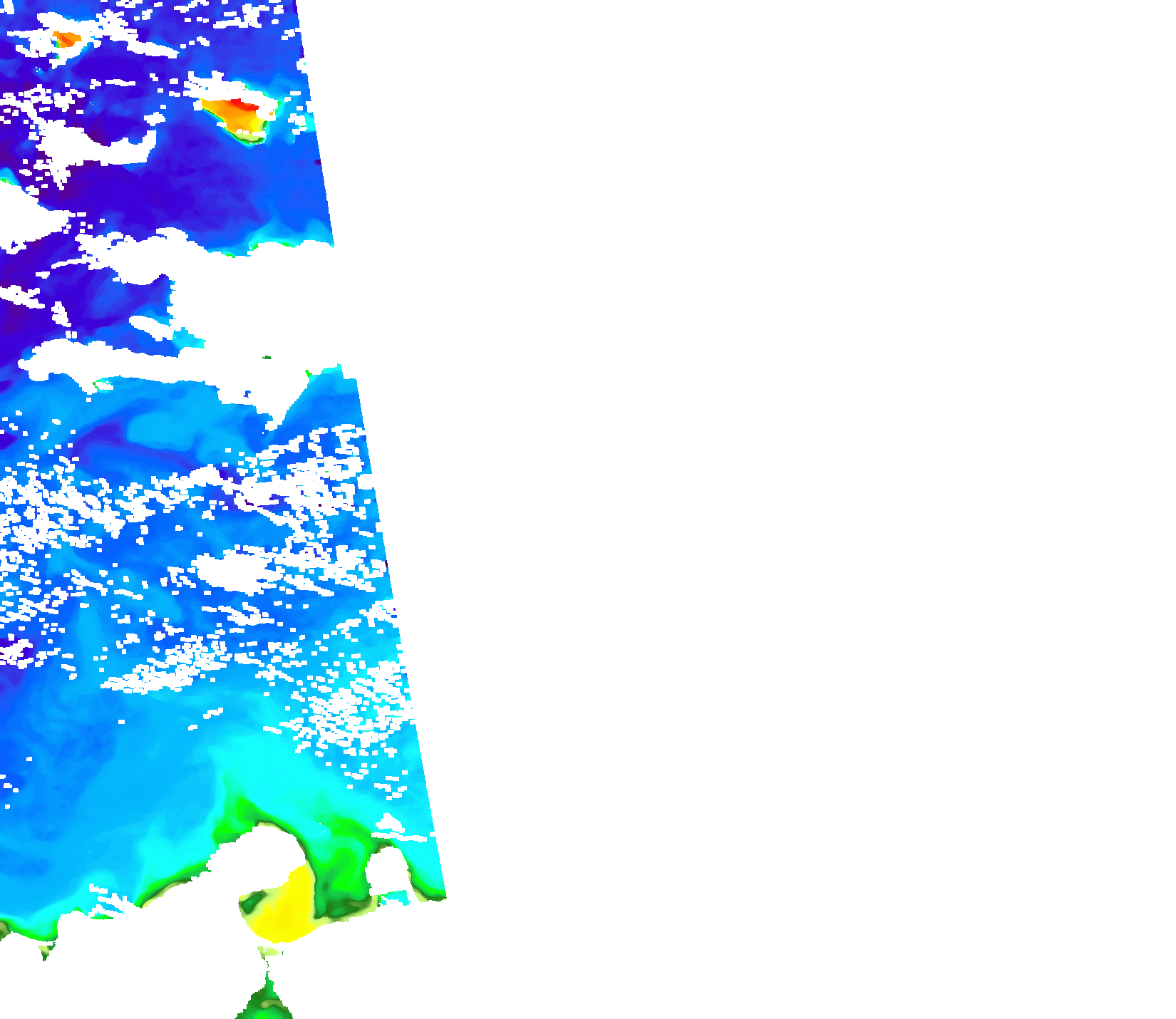Click the large red-orange hotspot near the top
This screenshot has height=1019, width=1176.
[237, 113]
